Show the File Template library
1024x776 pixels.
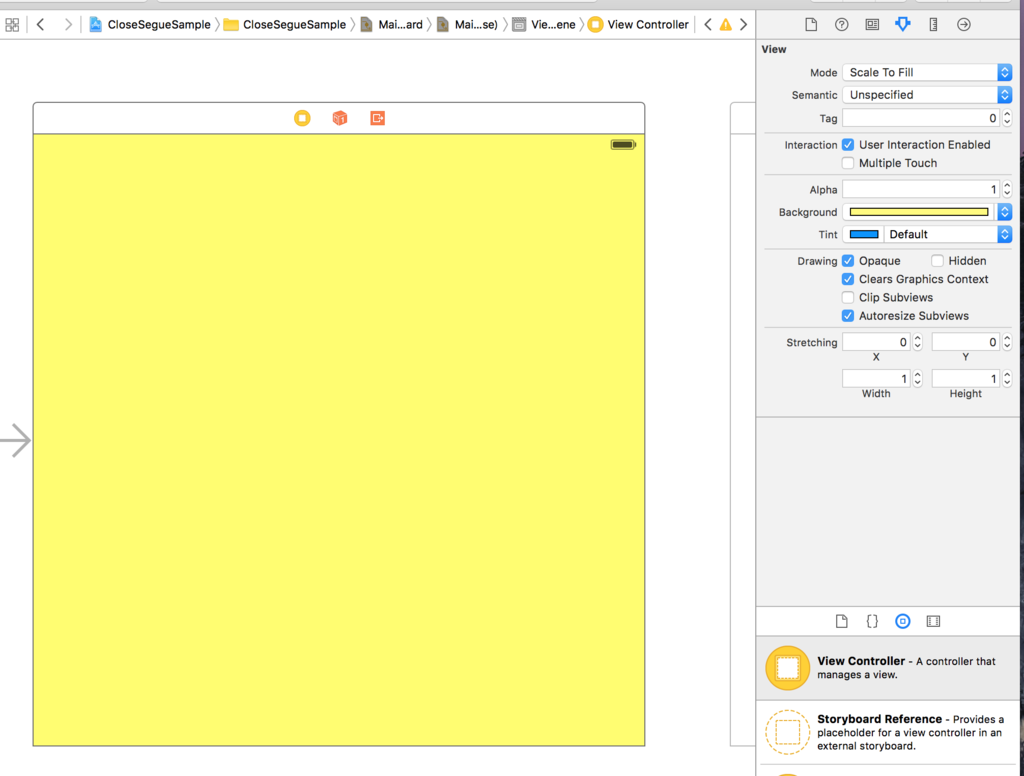[842, 621]
